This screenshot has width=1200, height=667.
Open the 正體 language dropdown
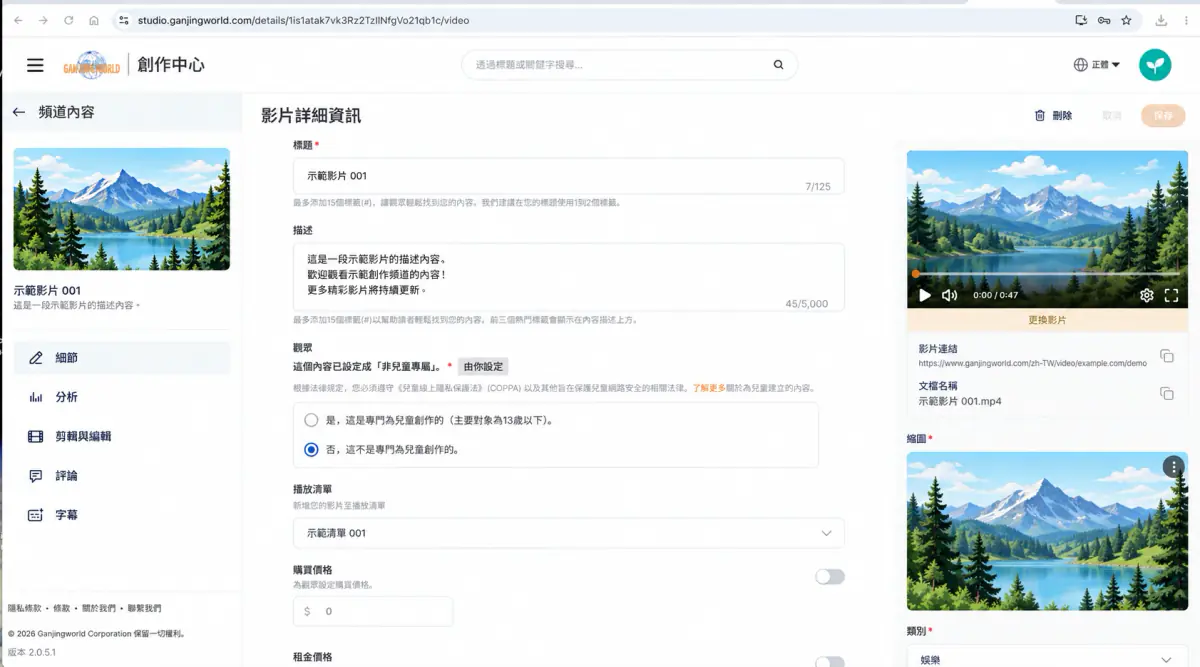point(1106,65)
